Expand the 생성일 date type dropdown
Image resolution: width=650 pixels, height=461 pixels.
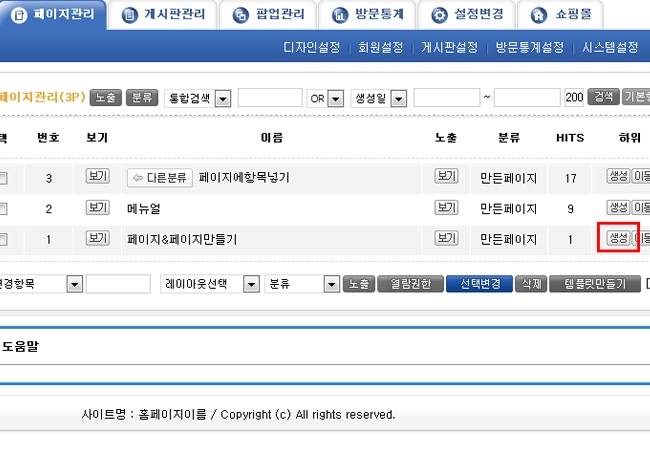tap(379, 98)
